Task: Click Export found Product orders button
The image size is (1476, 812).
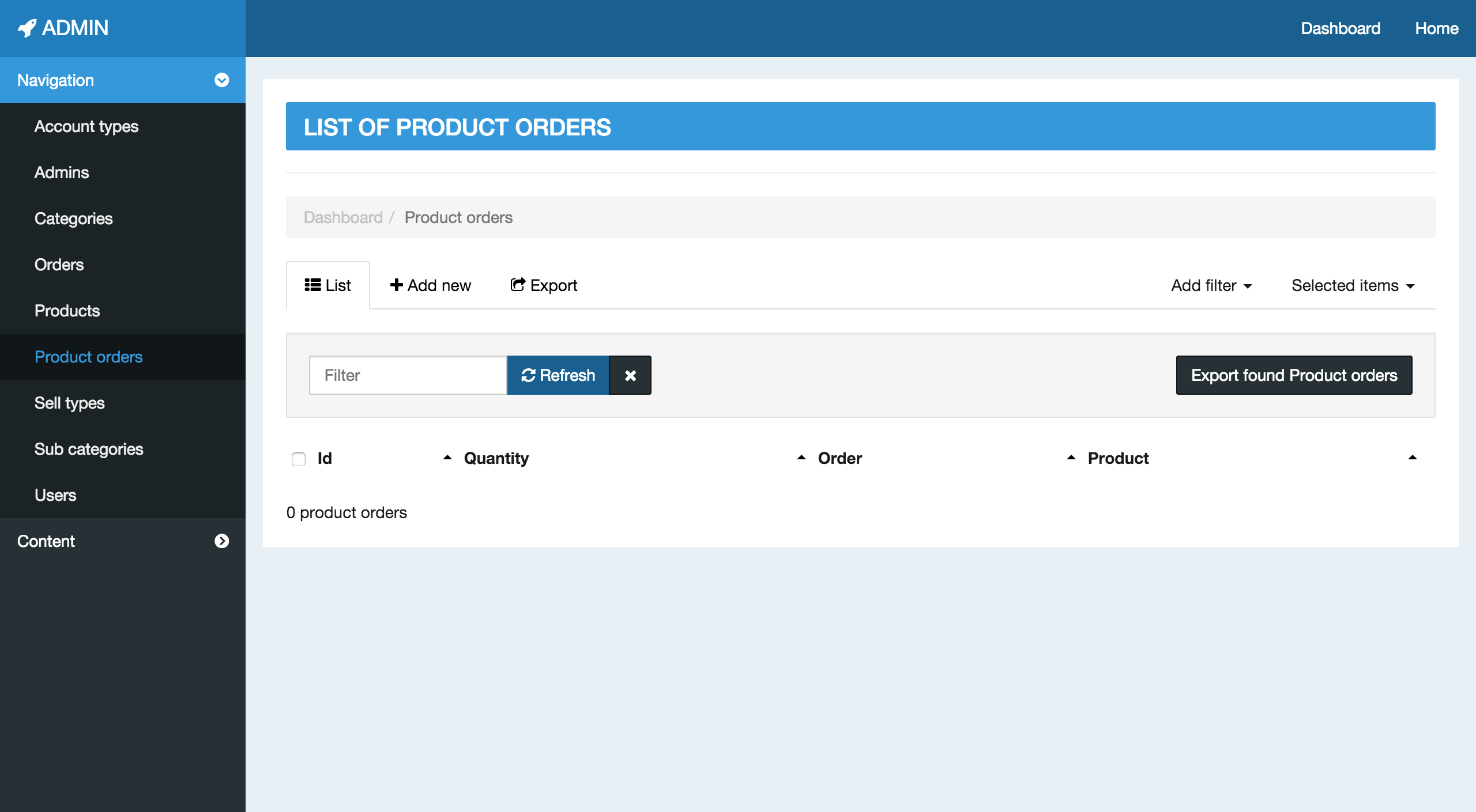Action: (1294, 375)
